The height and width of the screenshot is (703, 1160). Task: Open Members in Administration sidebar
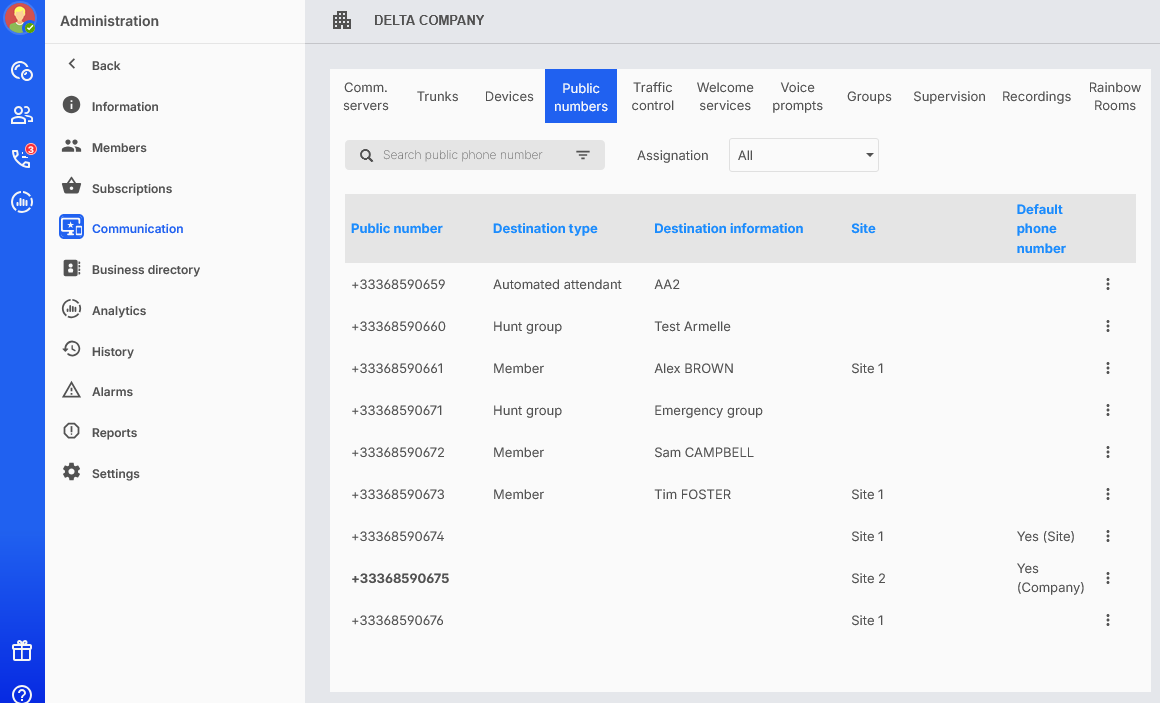click(x=118, y=148)
